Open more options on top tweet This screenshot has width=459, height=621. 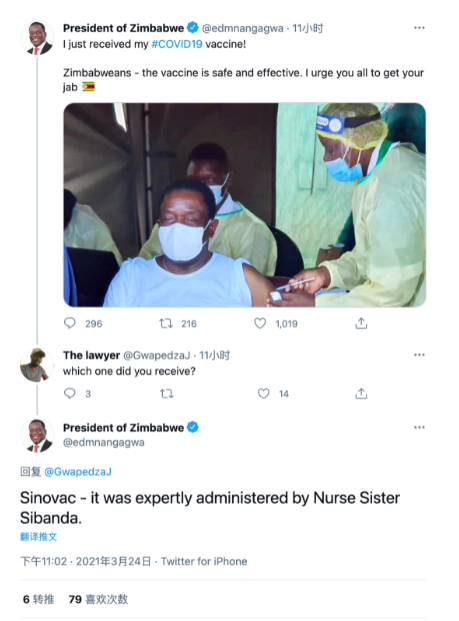click(419, 28)
